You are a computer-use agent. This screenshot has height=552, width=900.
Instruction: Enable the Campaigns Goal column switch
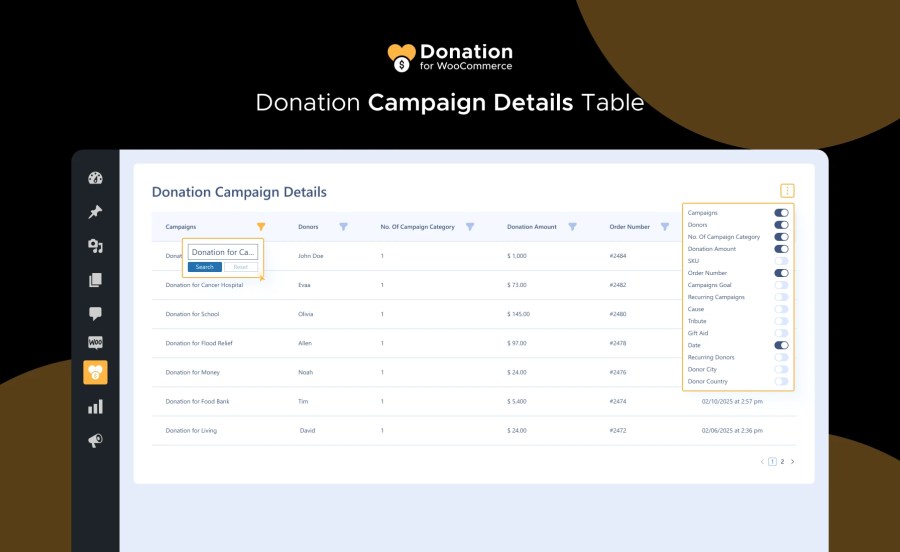click(781, 285)
